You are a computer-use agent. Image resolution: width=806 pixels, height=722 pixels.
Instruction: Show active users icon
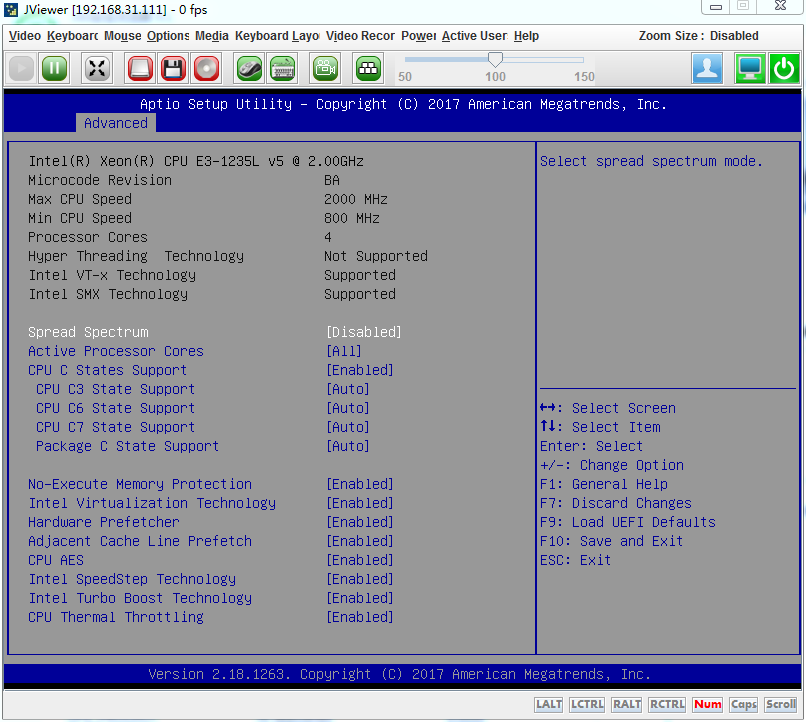tap(708, 69)
